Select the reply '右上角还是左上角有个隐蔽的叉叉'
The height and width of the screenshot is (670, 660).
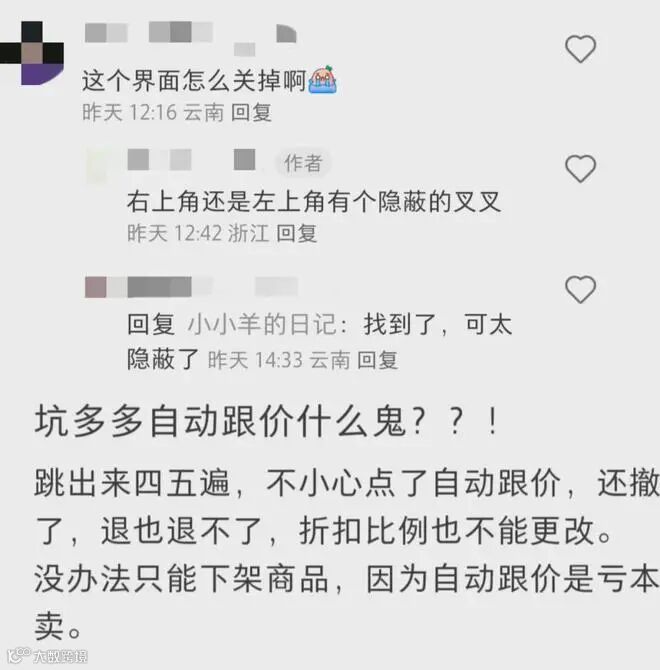[x=314, y=202]
